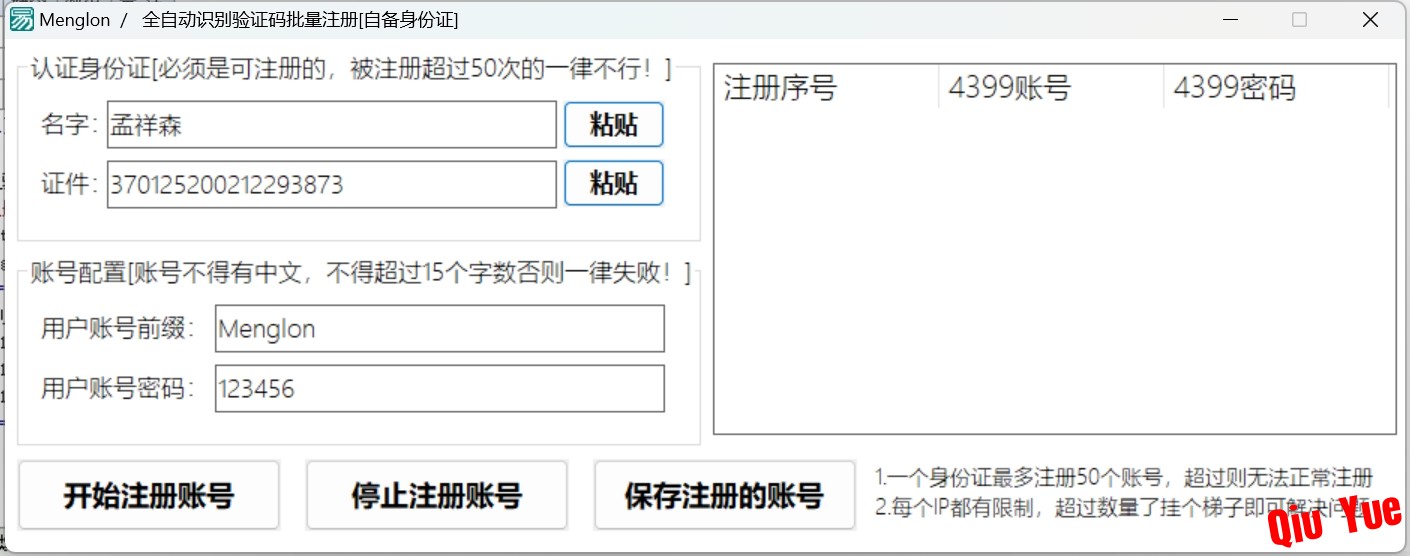This screenshot has height=556, width=1410.
Task: Stop registration with 停止注册账号 button
Action: pos(437,495)
